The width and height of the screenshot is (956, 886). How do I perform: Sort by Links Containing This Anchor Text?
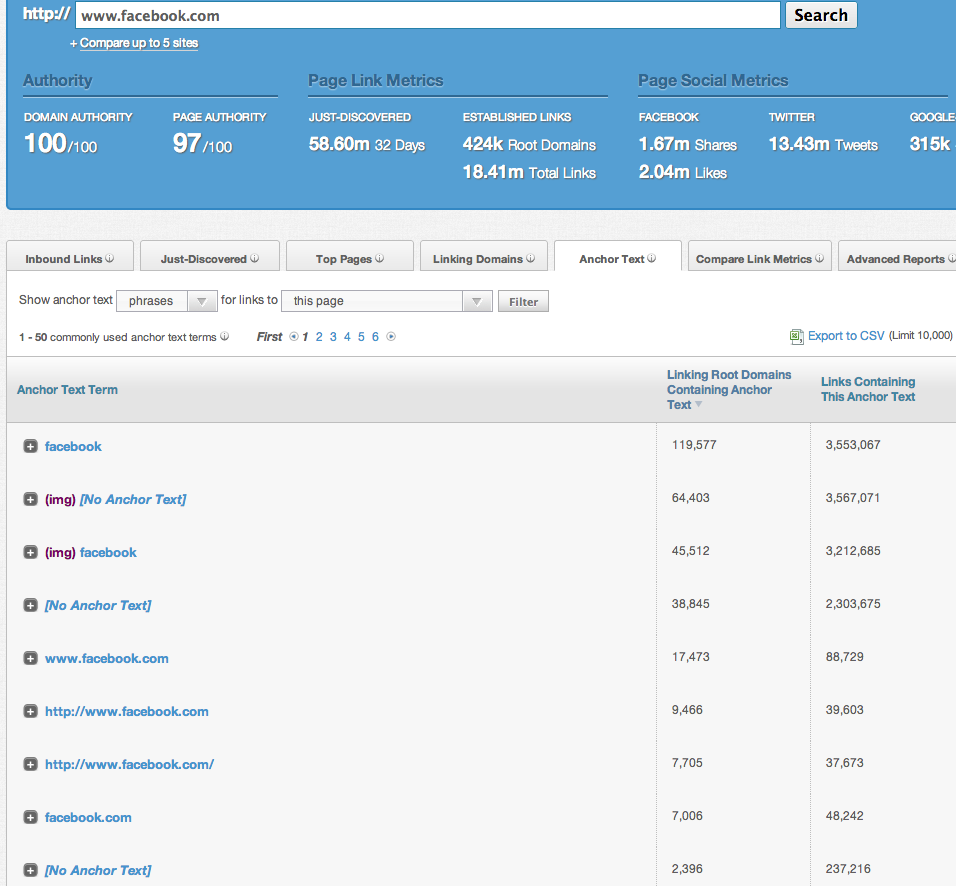coord(868,389)
